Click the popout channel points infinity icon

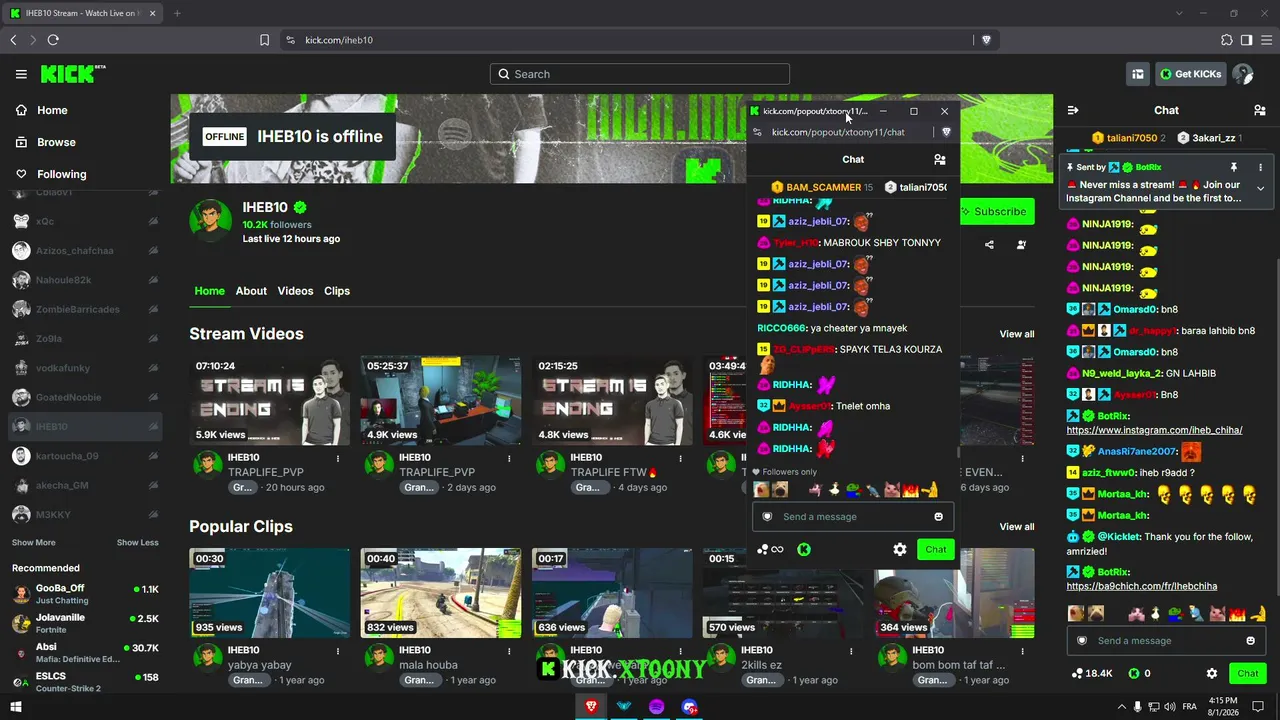click(771, 549)
